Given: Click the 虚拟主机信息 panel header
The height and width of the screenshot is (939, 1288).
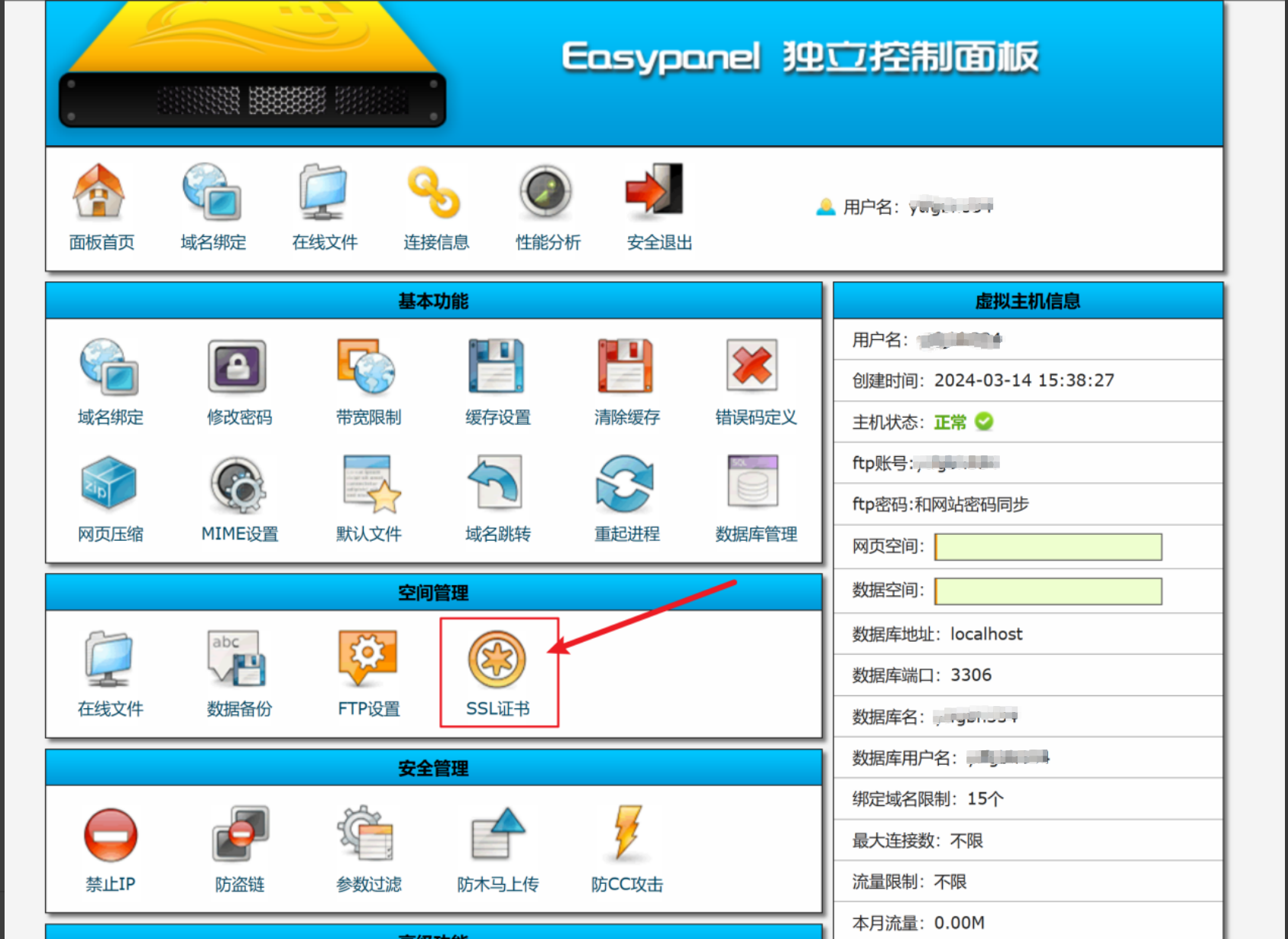Looking at the screenshot, I should pos(1027,300).
